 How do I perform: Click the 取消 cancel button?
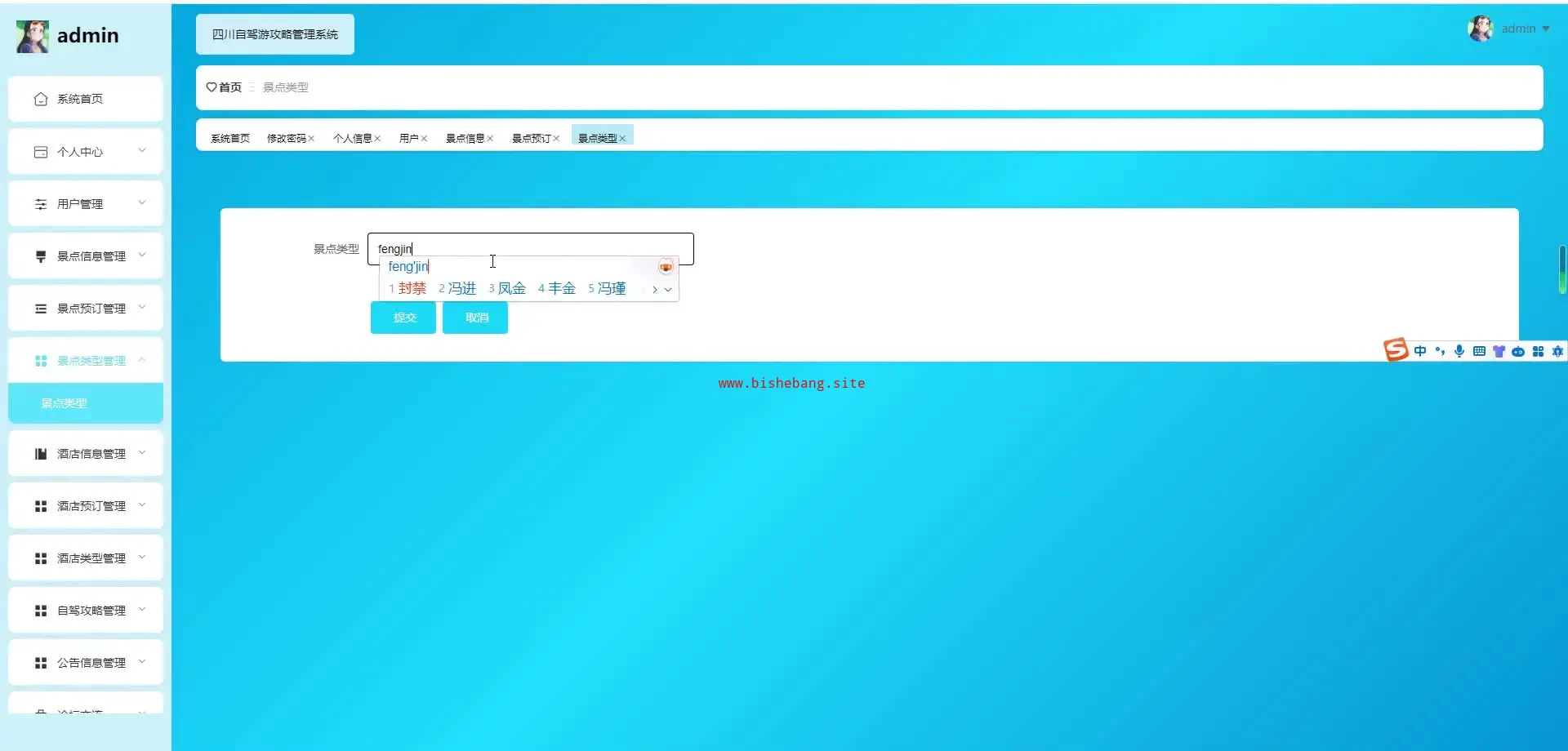[475, 318]
